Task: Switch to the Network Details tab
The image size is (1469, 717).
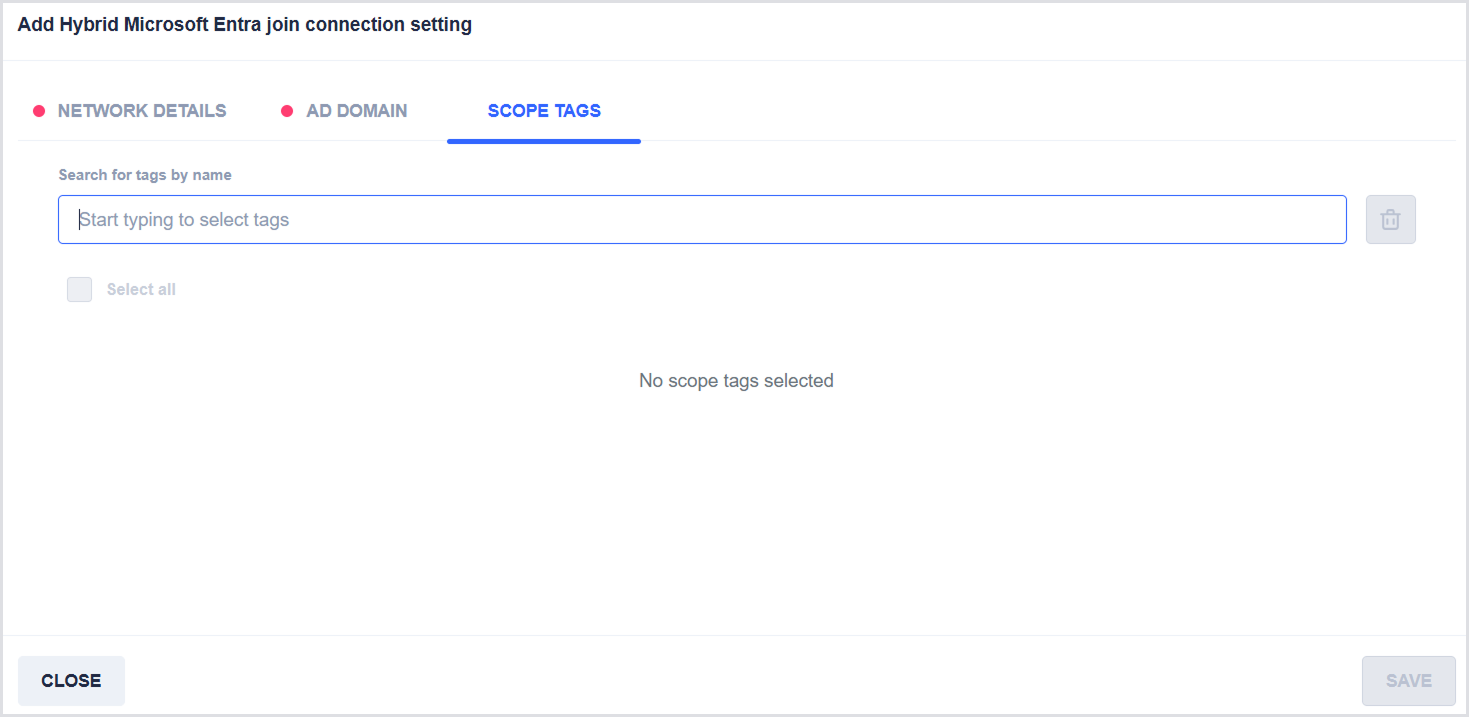Action: [x=141, y=111]
